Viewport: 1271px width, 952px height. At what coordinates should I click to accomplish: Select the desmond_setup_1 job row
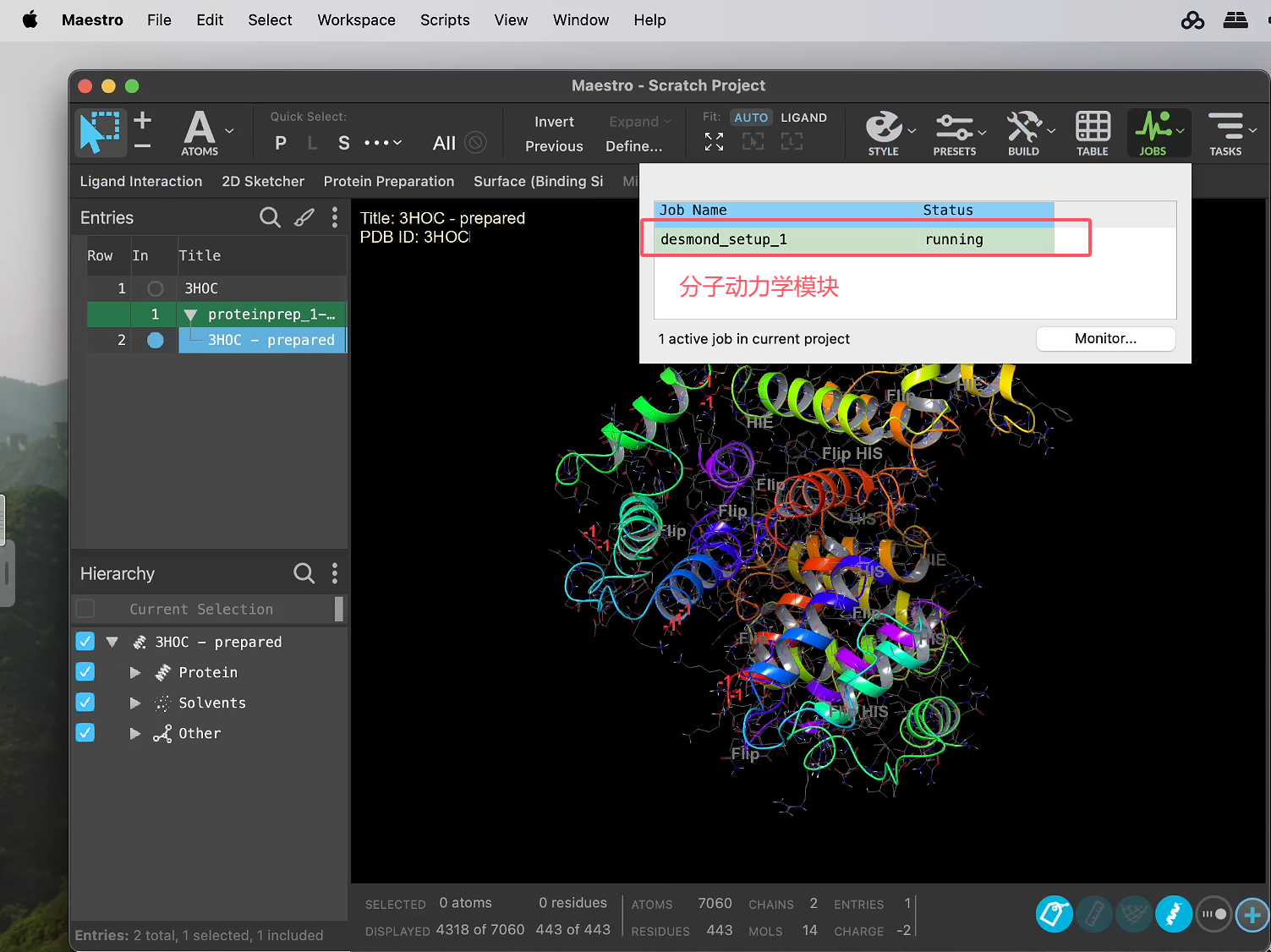pos(854,239)
